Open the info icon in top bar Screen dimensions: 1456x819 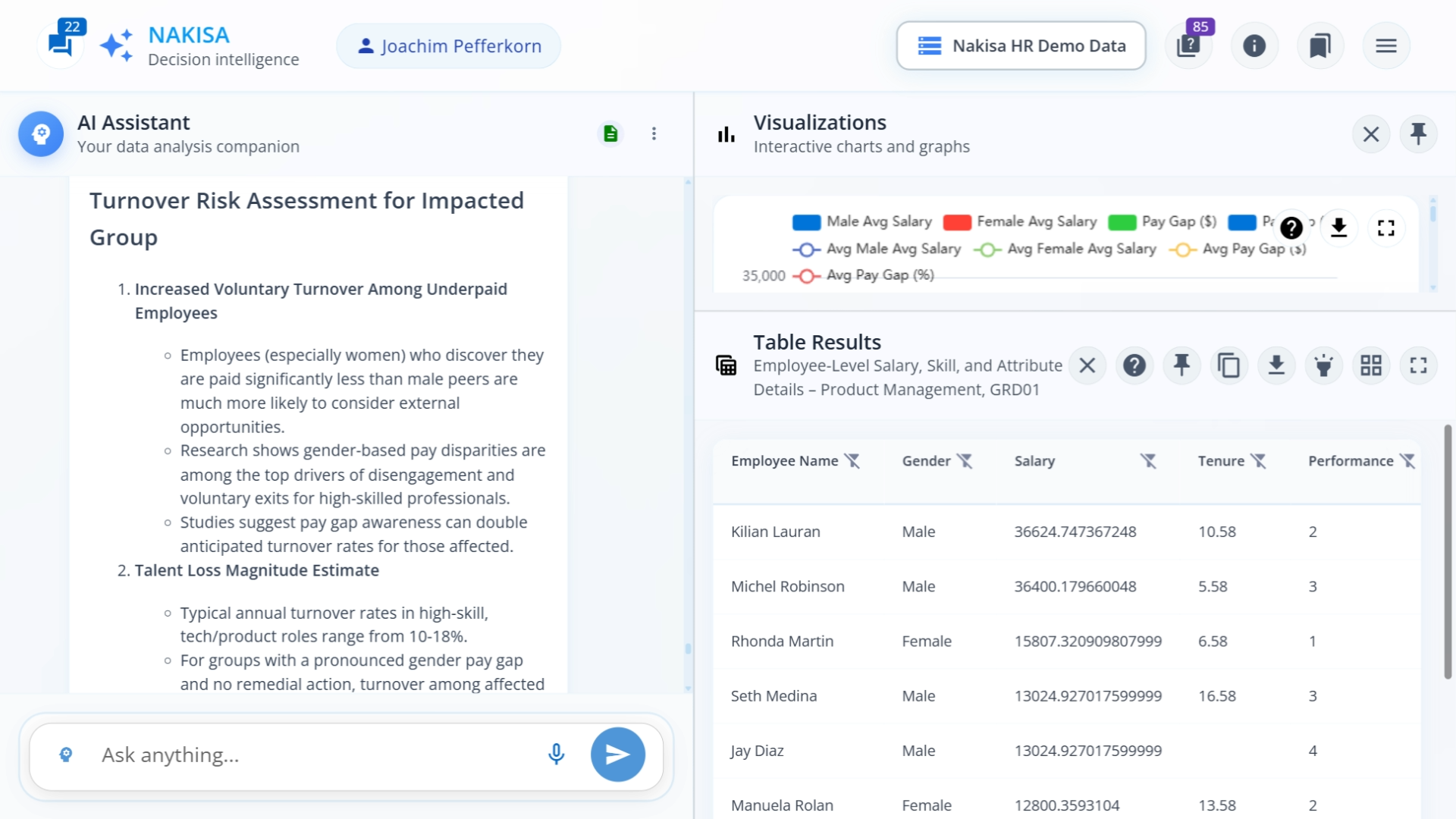1254,45
